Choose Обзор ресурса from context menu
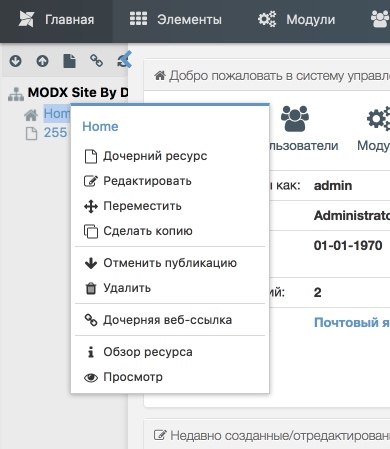Image resolution: width=390 pixels, height=449 pixels. click(x=170, y=352)
